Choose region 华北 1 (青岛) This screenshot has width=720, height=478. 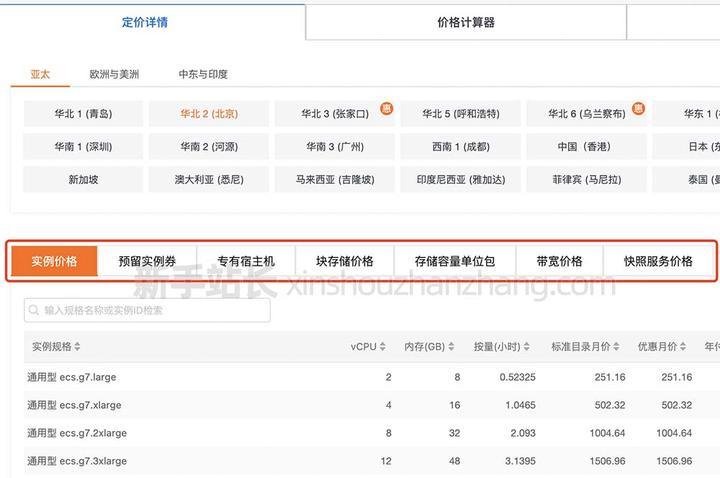coord(83,113)
